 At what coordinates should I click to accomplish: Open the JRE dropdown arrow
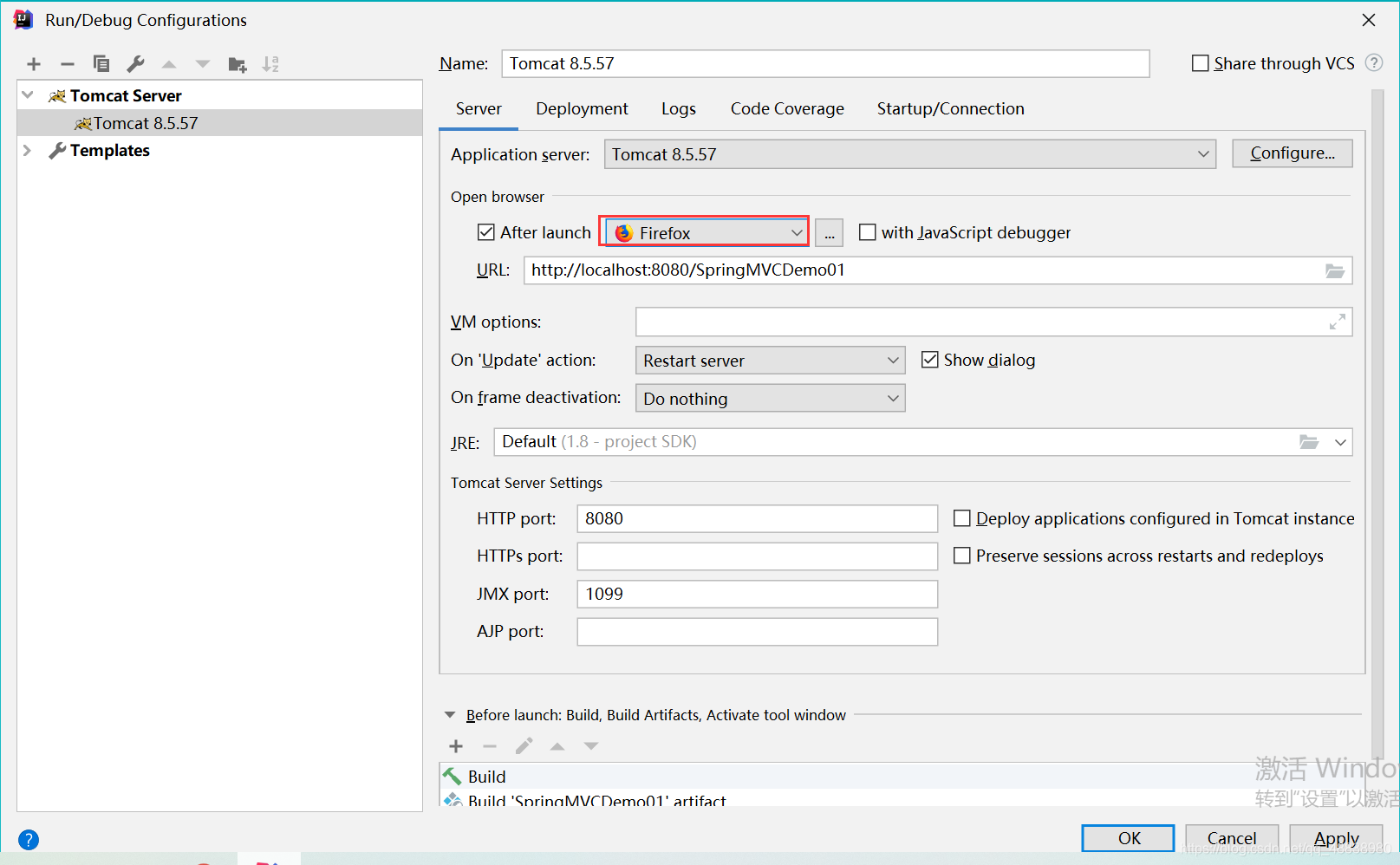pos(1340,442)
